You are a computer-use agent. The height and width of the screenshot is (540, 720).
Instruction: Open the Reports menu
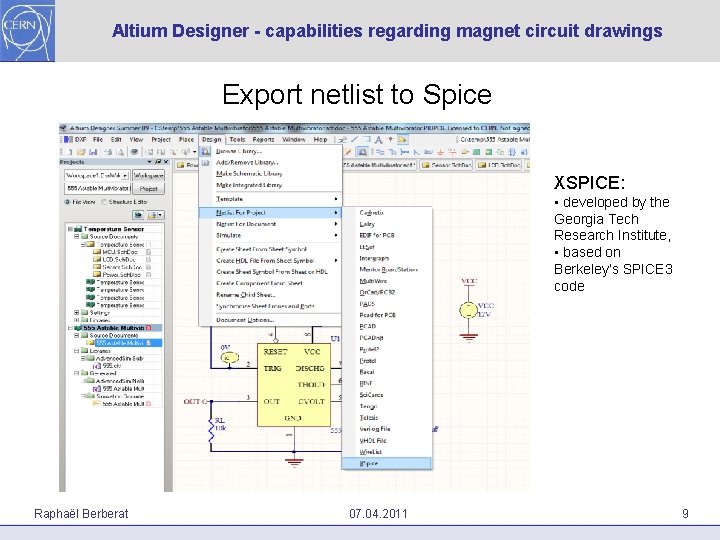(264, 140)
